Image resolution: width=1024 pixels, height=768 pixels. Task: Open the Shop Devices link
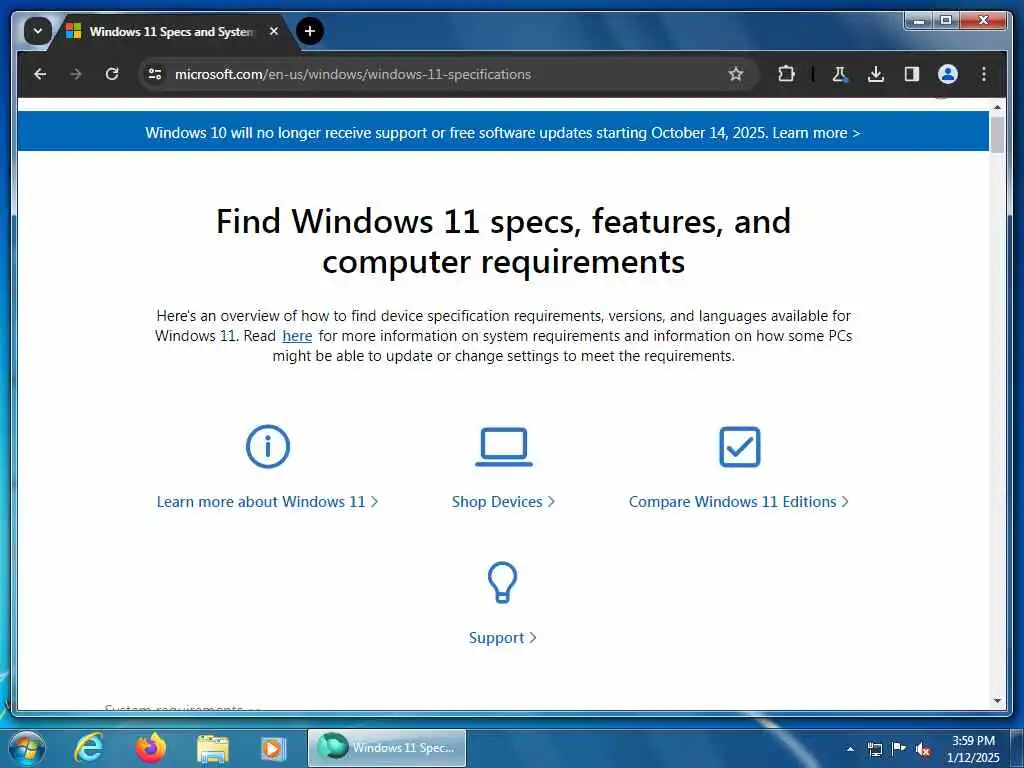[504, 502]
